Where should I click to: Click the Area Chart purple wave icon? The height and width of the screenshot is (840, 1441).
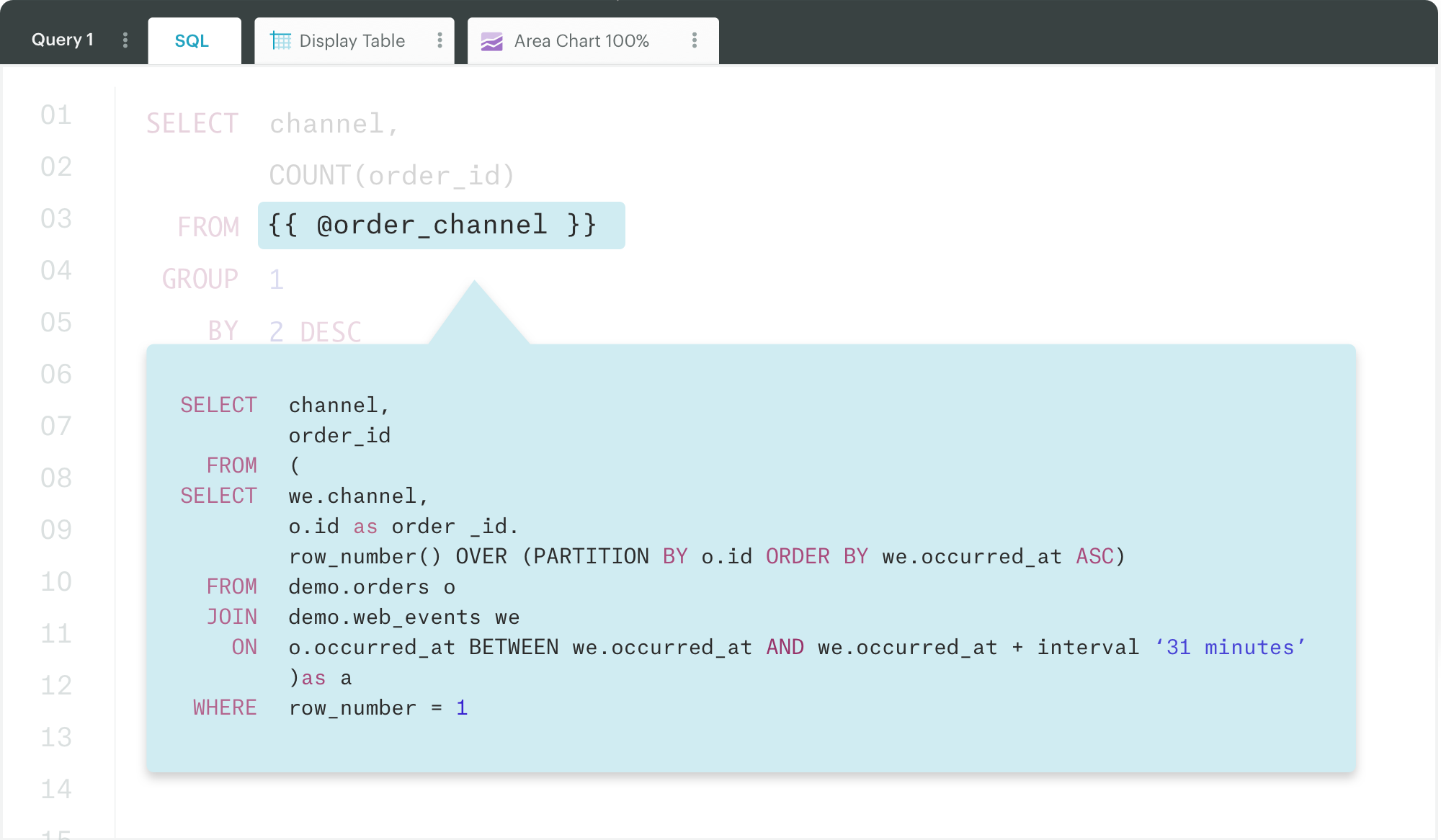pos(492,42)
